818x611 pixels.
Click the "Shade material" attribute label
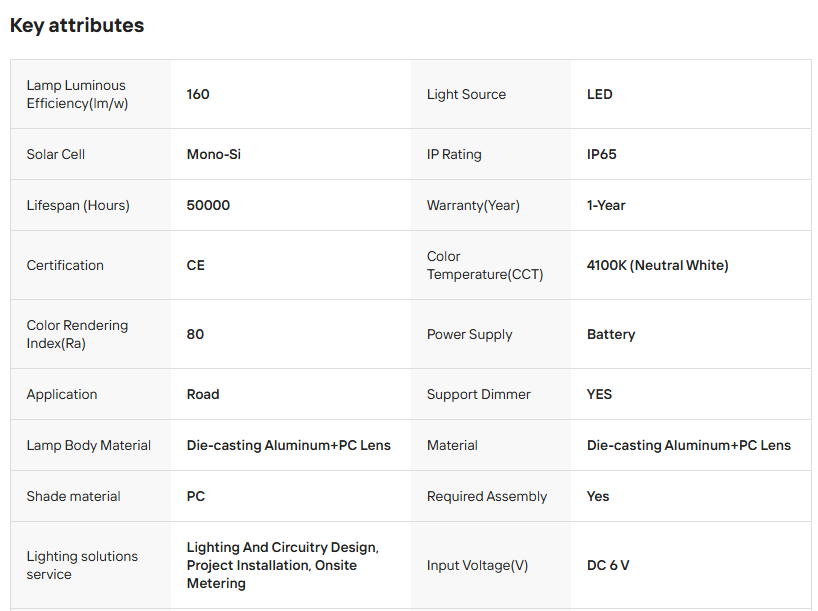click(73, 496)
